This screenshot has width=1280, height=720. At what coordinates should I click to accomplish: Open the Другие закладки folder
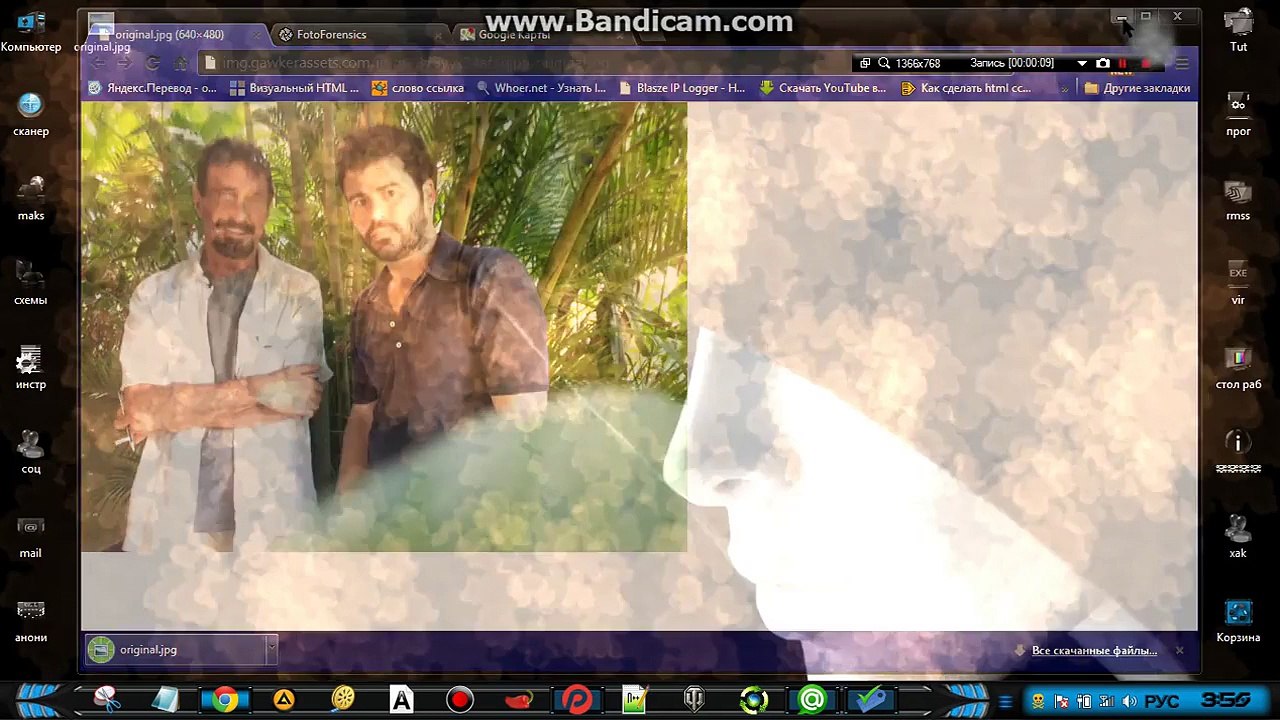1137,88
